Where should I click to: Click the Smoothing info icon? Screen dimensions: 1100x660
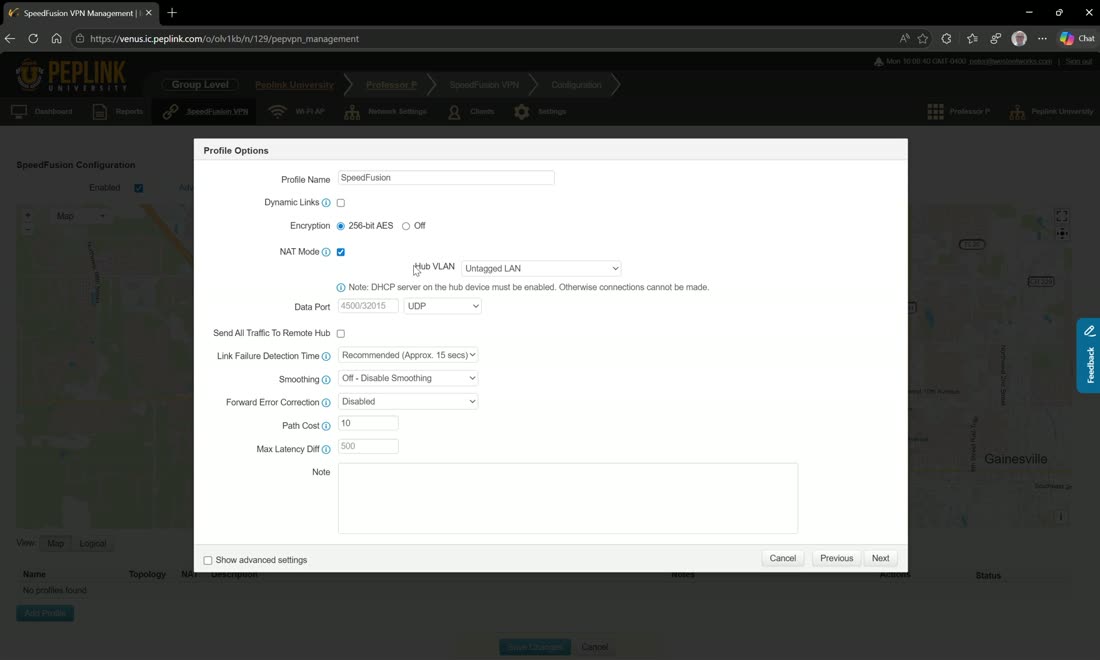326,379
